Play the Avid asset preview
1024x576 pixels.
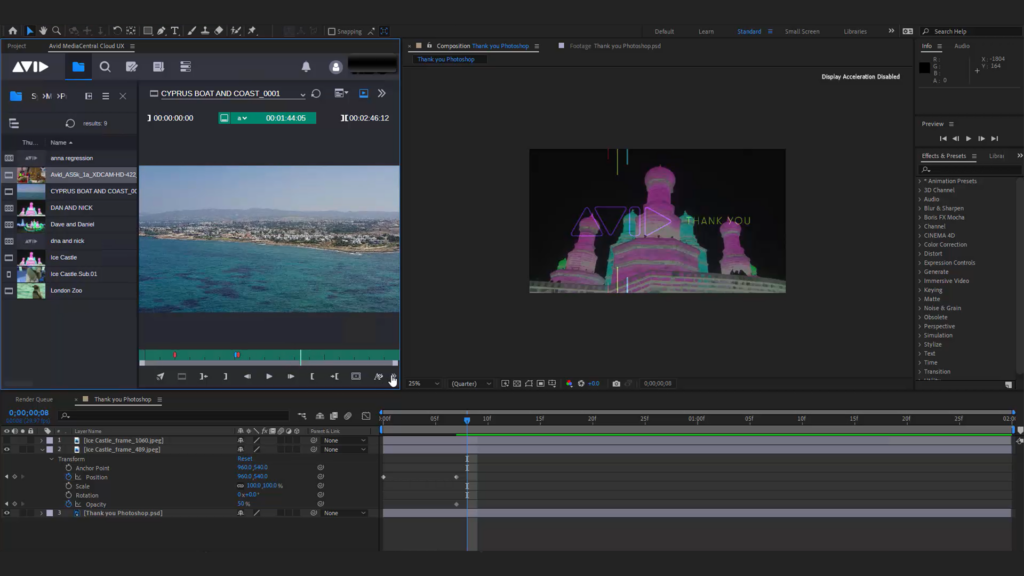(x=269, y=376)
